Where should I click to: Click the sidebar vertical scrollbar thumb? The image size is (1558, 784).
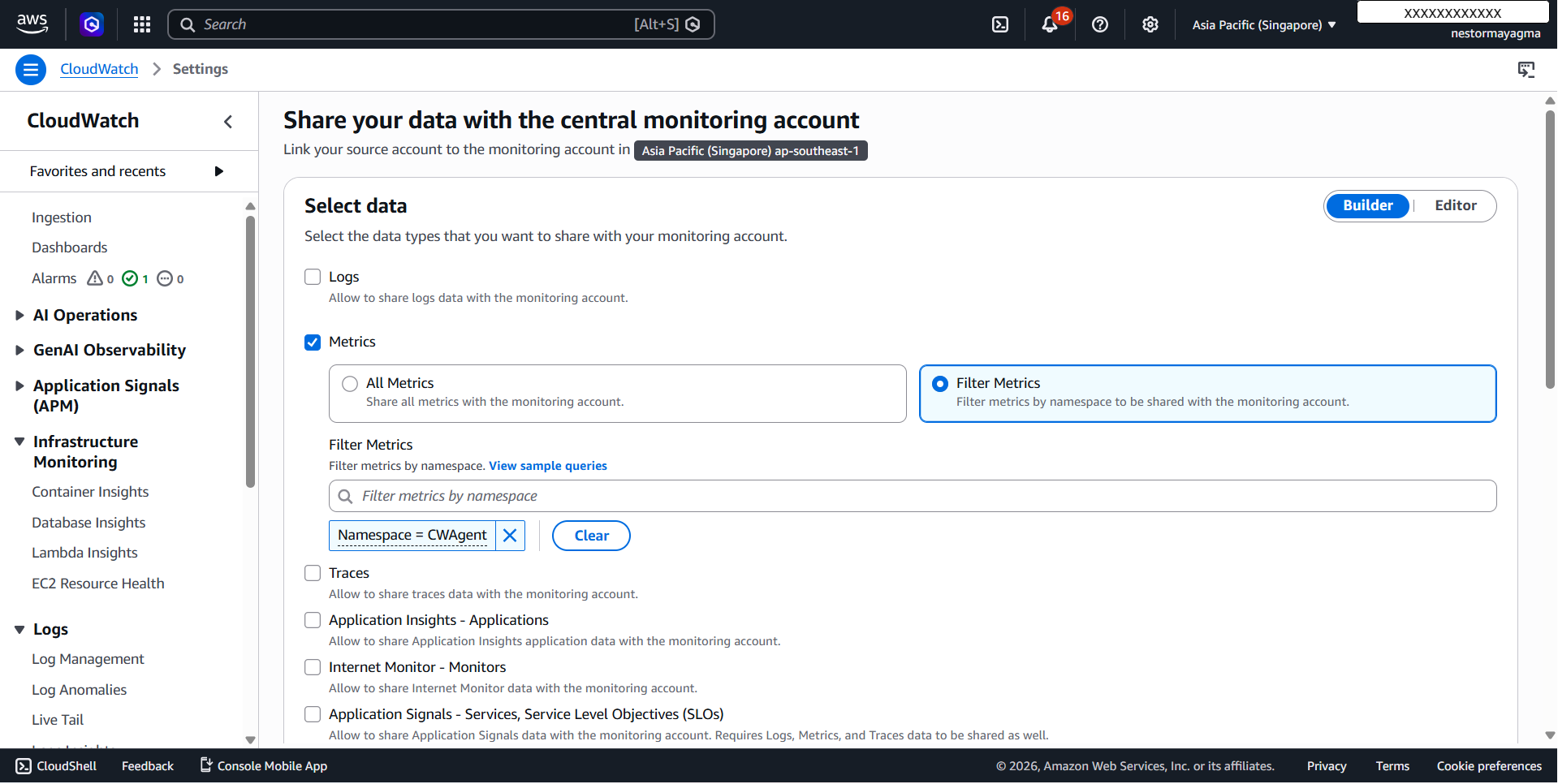coord(250,351)
